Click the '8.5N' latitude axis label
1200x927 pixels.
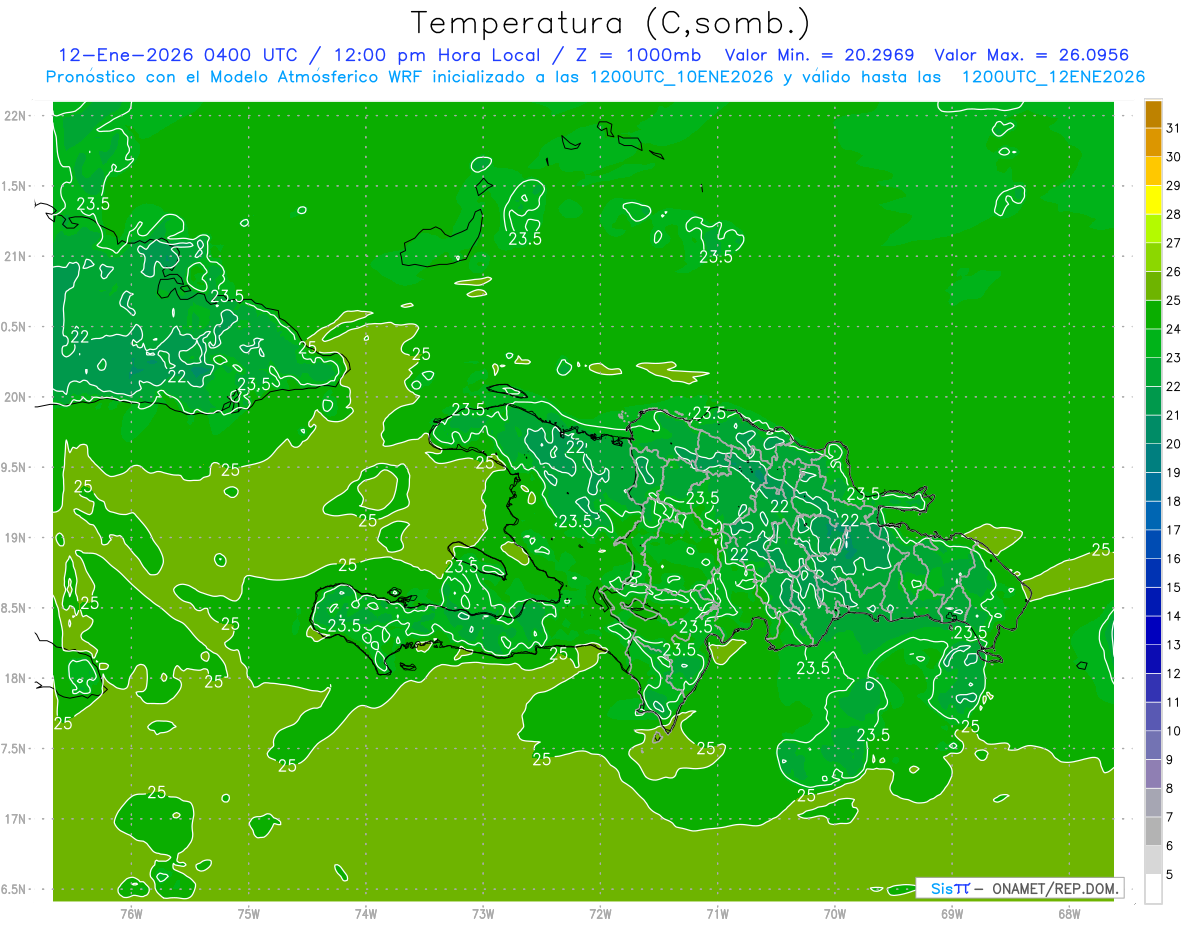(x=16, y=608)
